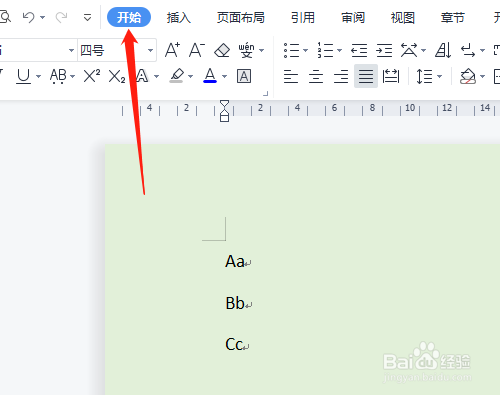This screenshot has width=500, height=395.
Task: Click the first-line indent marker on ruler
Action: point(225,104)
